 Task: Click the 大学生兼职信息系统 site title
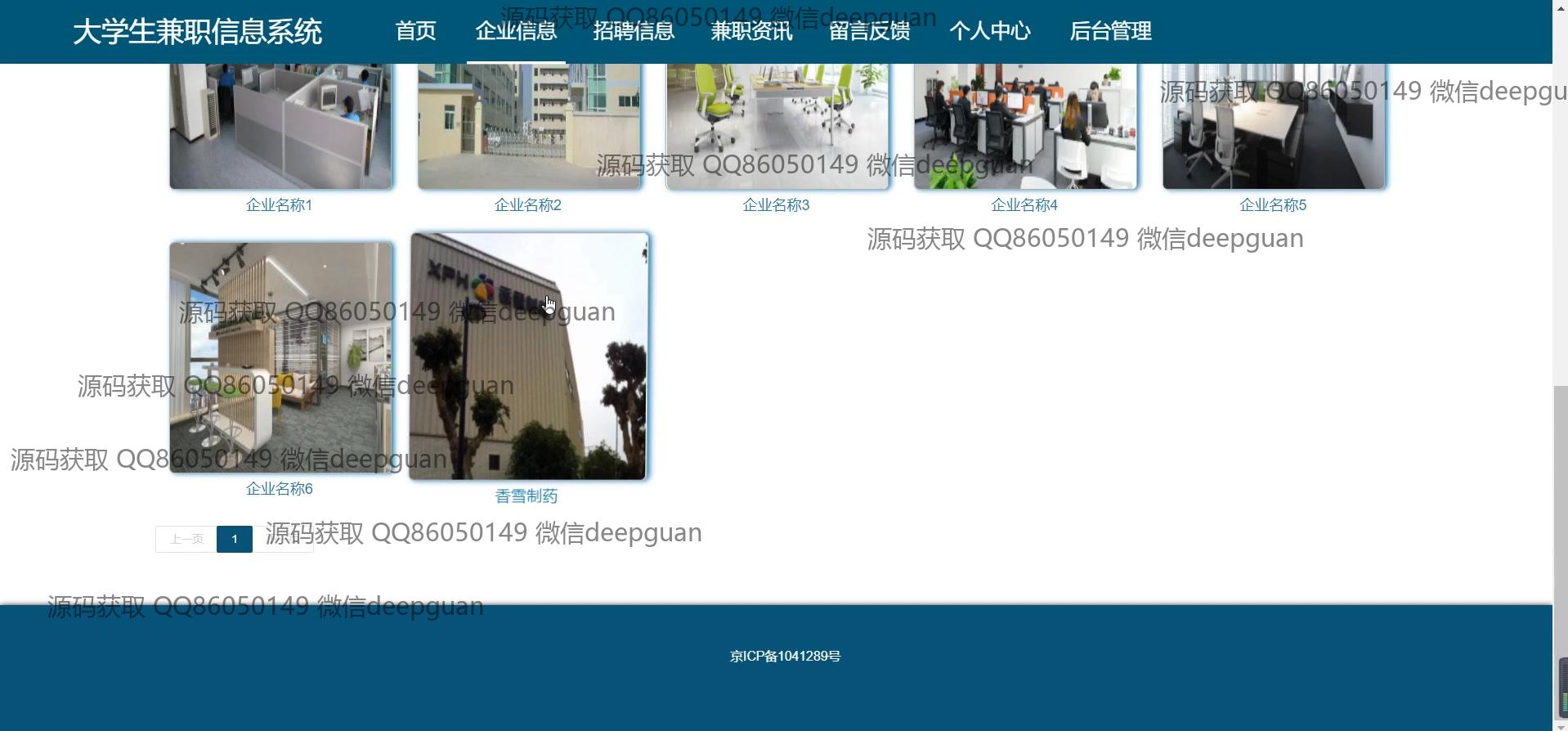[197, 32]
